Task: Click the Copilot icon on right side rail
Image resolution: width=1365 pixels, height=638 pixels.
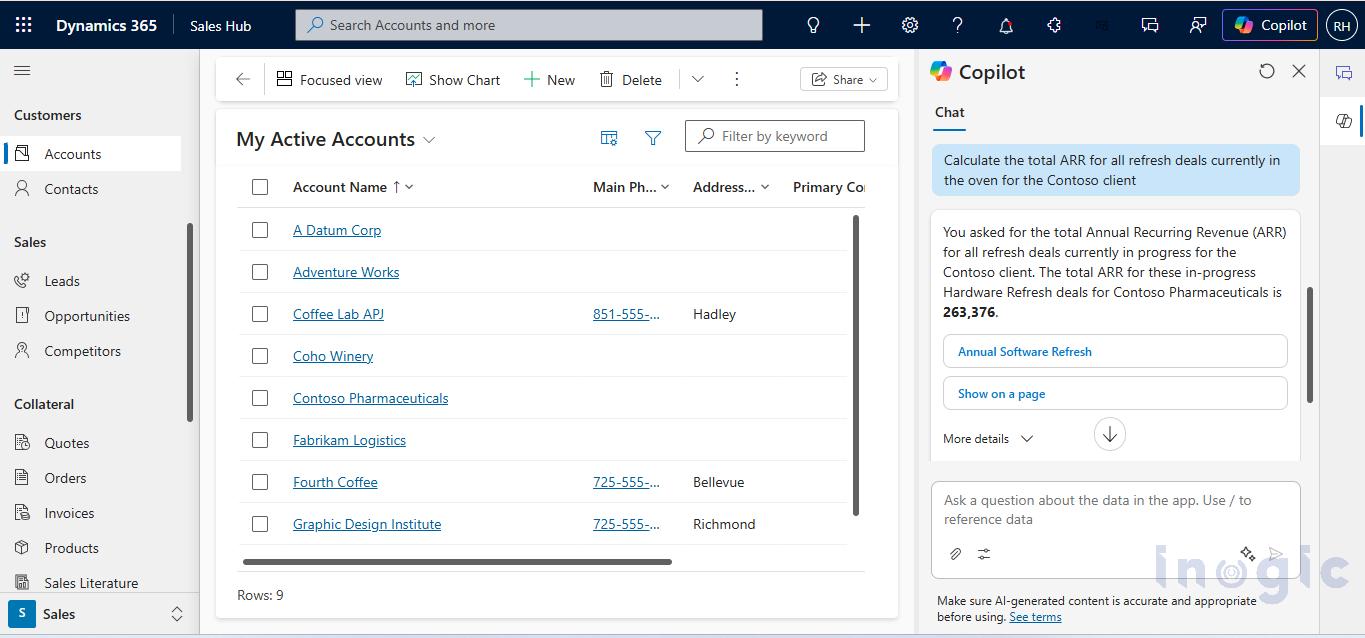Action: 1343,121
